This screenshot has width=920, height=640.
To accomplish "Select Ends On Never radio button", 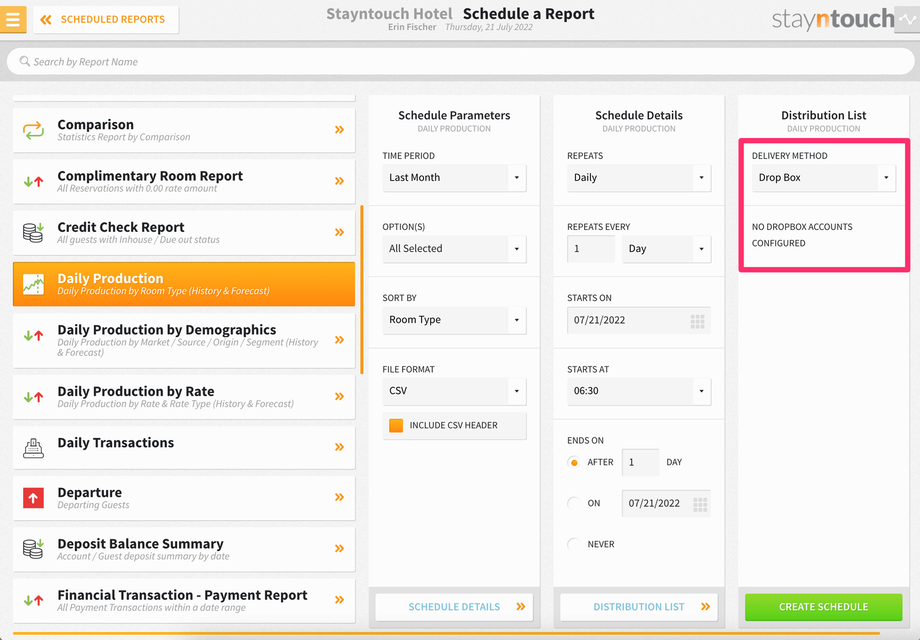I will [x=574, y=544].
